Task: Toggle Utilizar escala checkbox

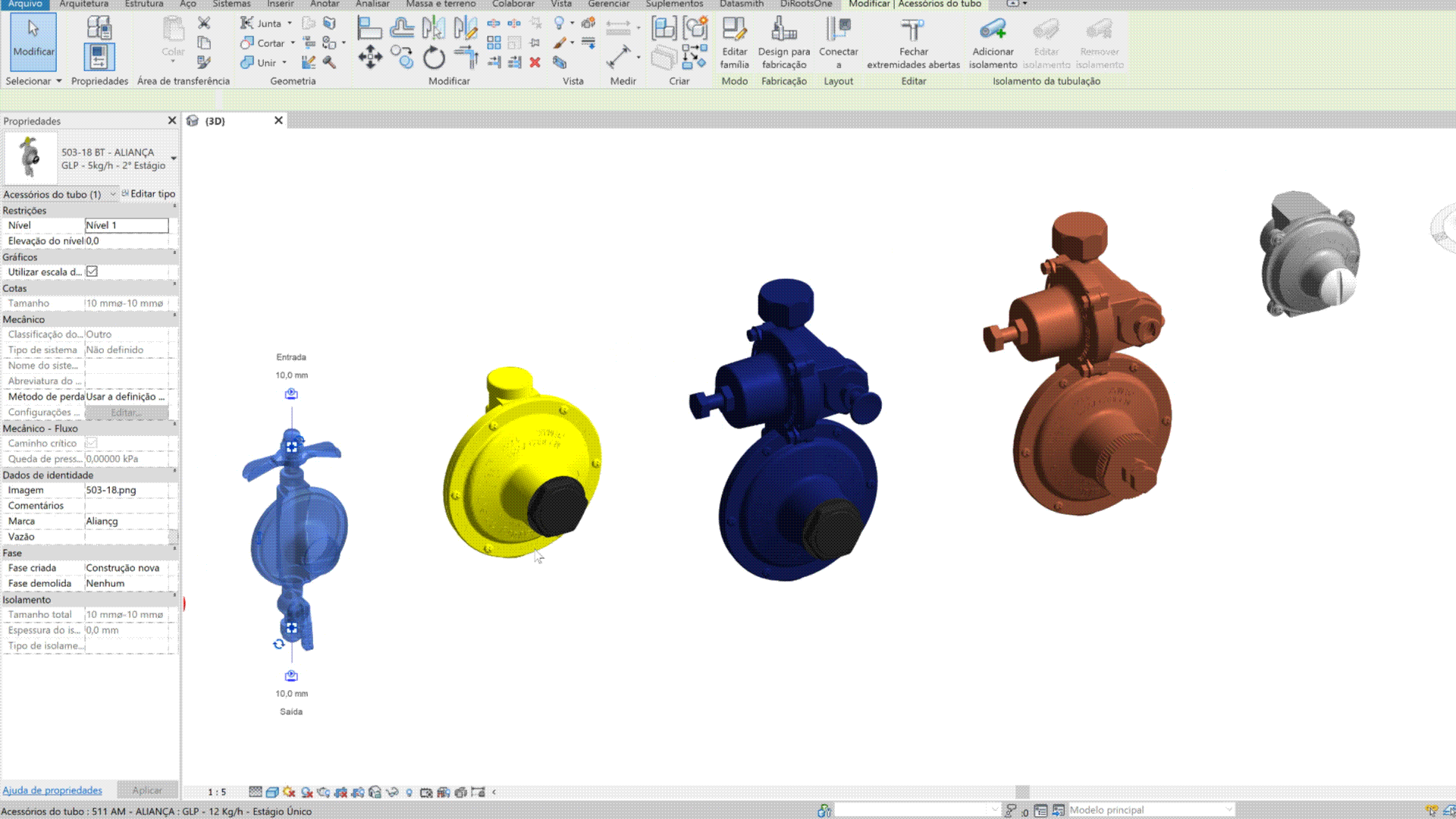Action: click(x=92, y=271)
